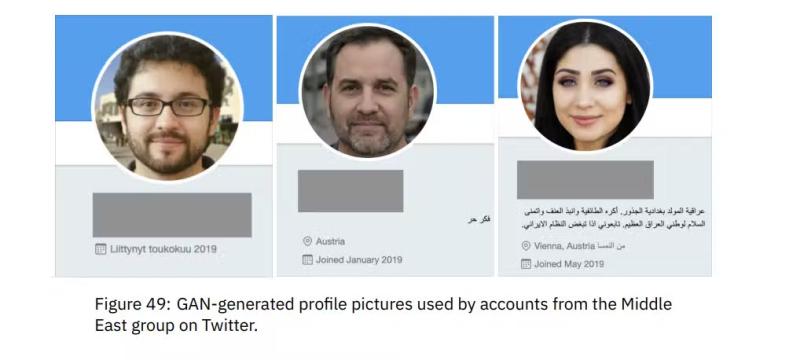This screenshot has height=360, width=800.
Task: Select the Liittynyt toukokuu 2019 text
Action: [163, 249]
